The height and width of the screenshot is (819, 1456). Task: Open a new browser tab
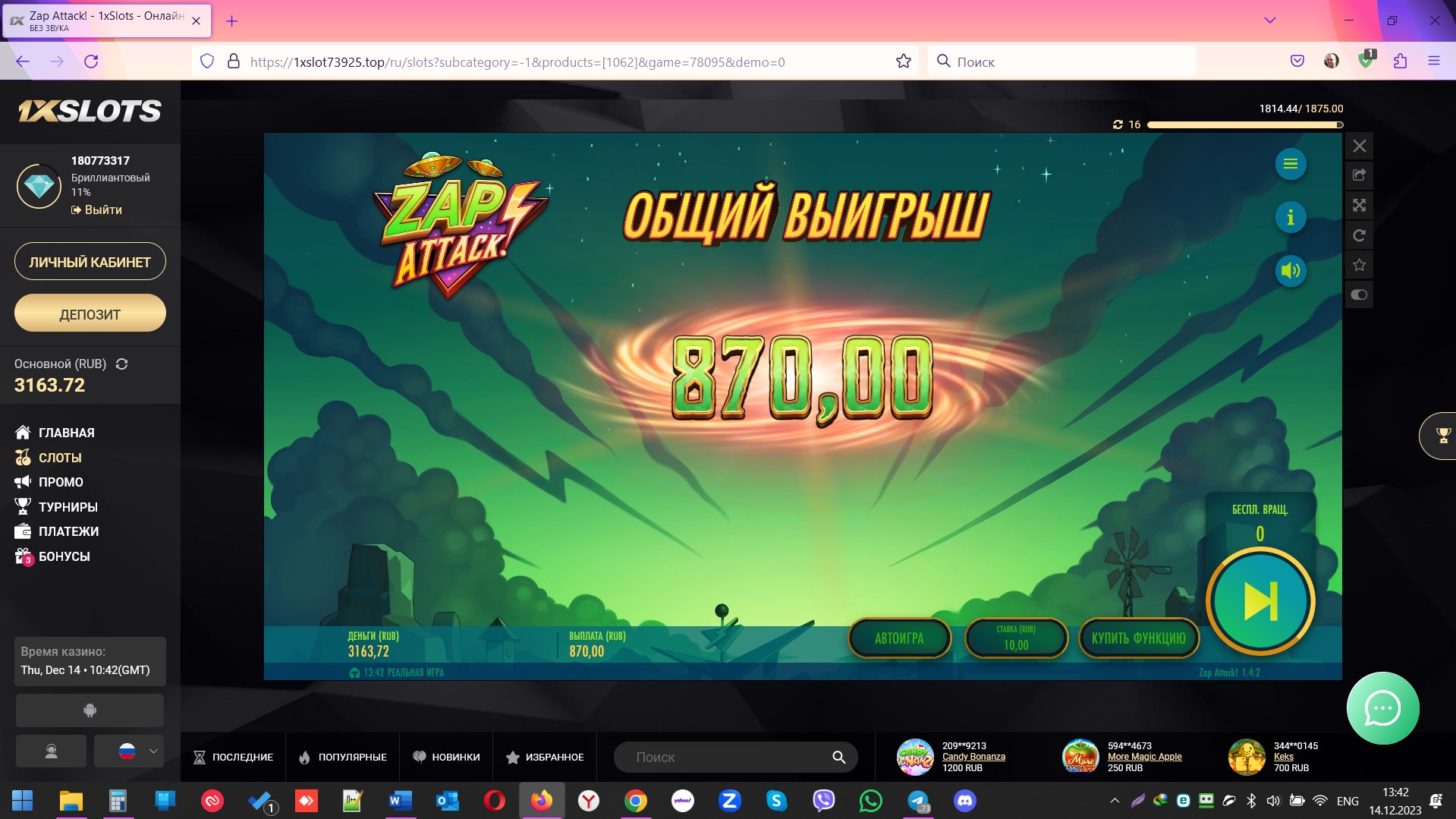232,21
